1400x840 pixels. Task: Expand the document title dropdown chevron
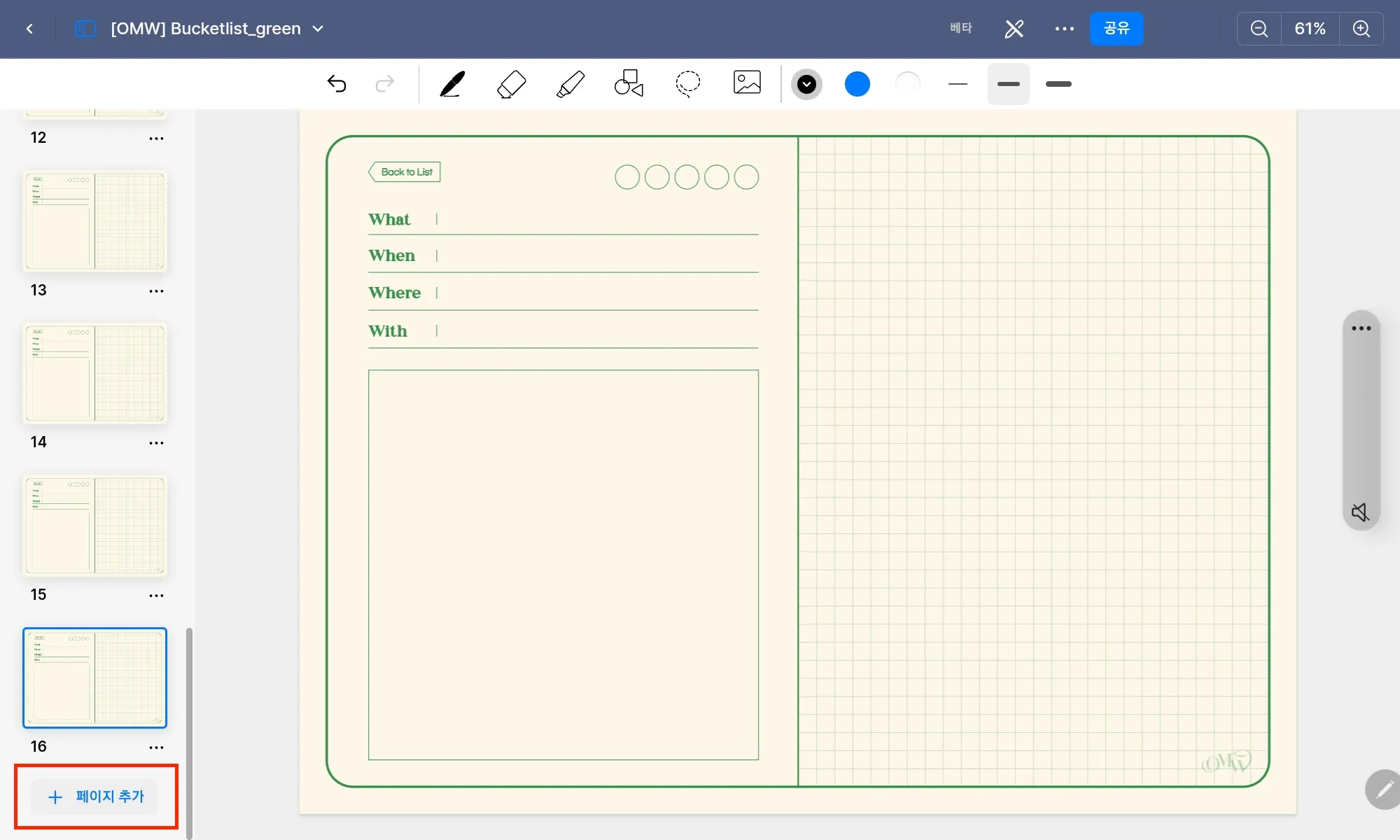pos(318,29)
